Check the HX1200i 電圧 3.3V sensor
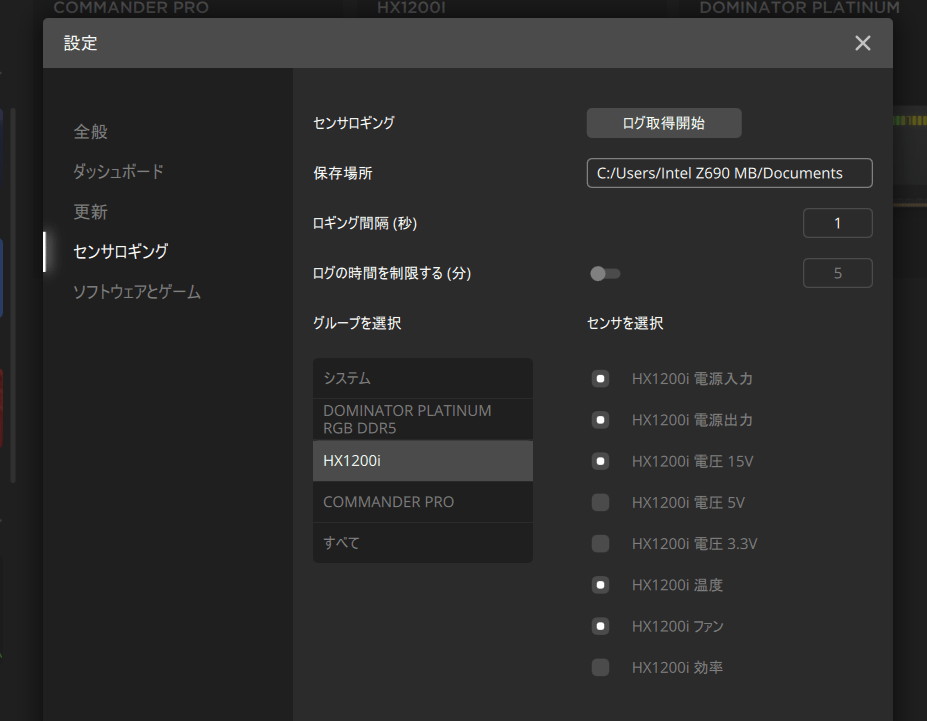This screenshot has width=927, height=721. [x=600, y=544]
